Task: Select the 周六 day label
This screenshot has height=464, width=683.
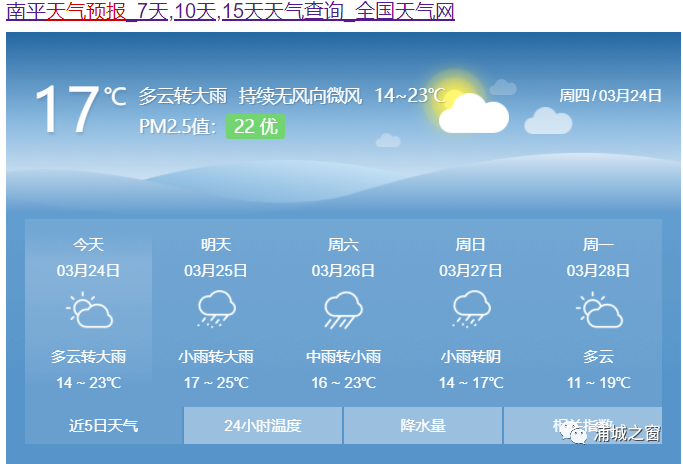Action: point(343,244)
